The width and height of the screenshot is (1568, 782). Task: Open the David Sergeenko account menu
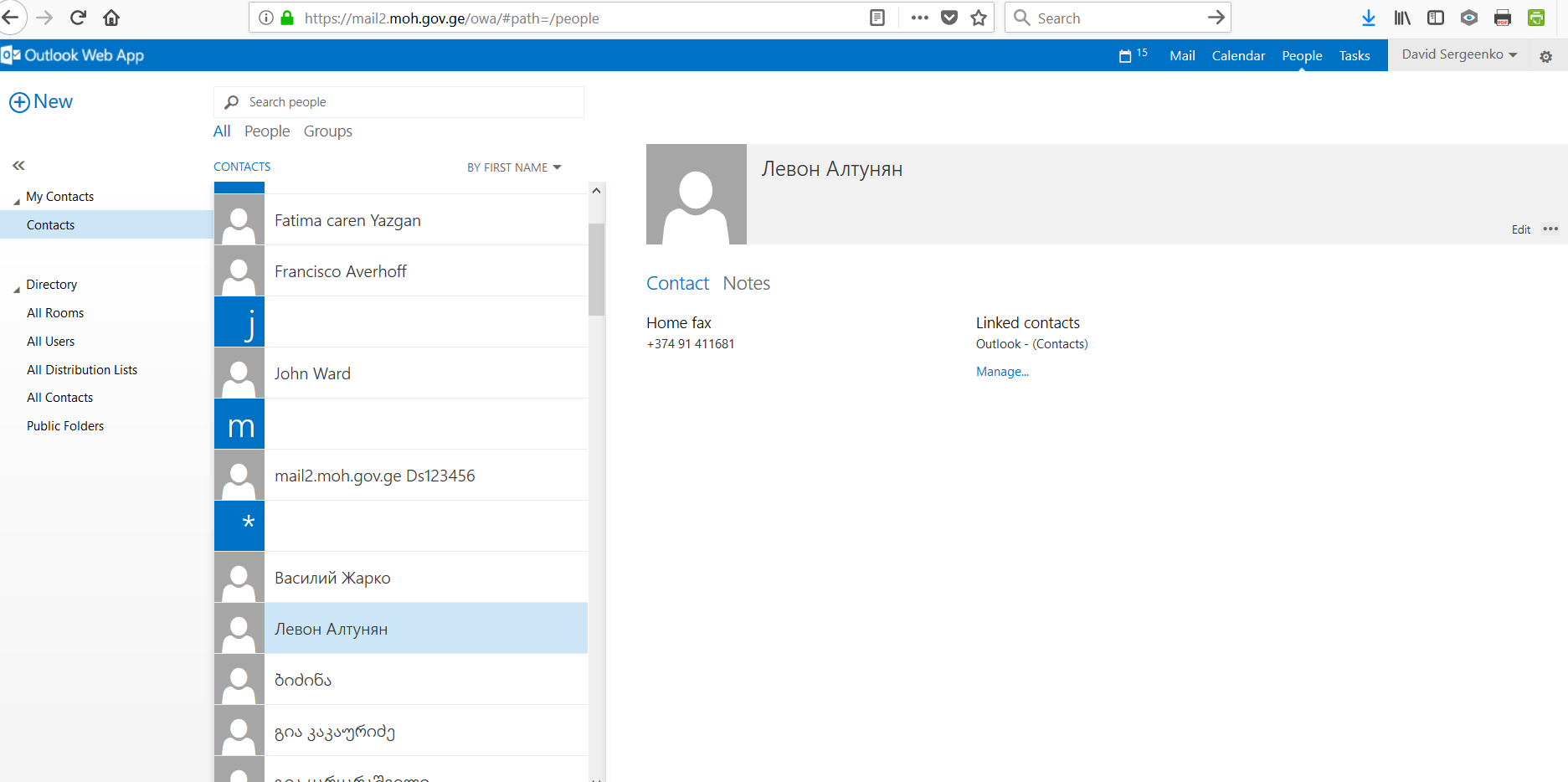point(1458,54)
